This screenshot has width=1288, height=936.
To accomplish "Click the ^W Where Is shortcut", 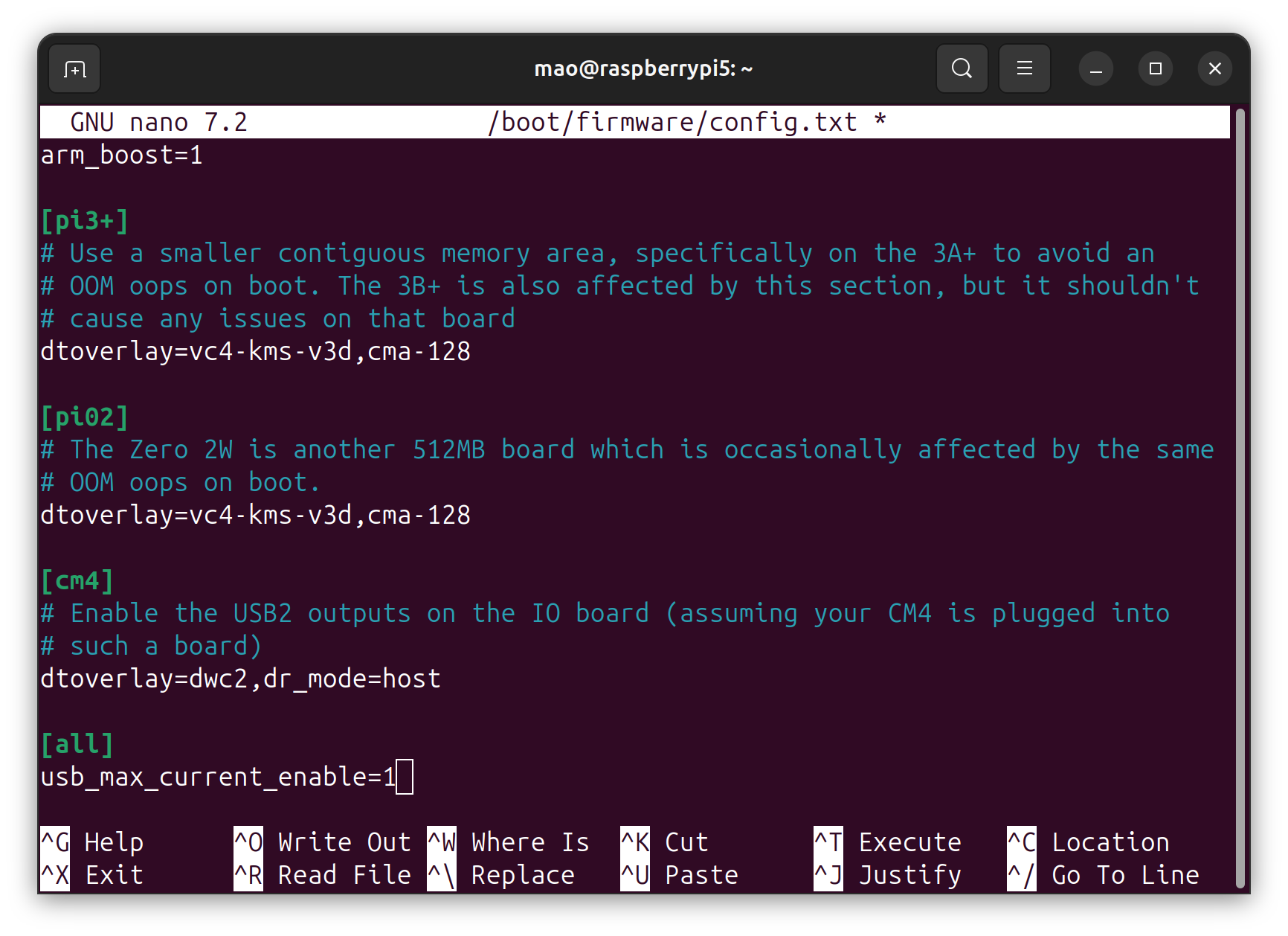I will [x=508, y=842].
